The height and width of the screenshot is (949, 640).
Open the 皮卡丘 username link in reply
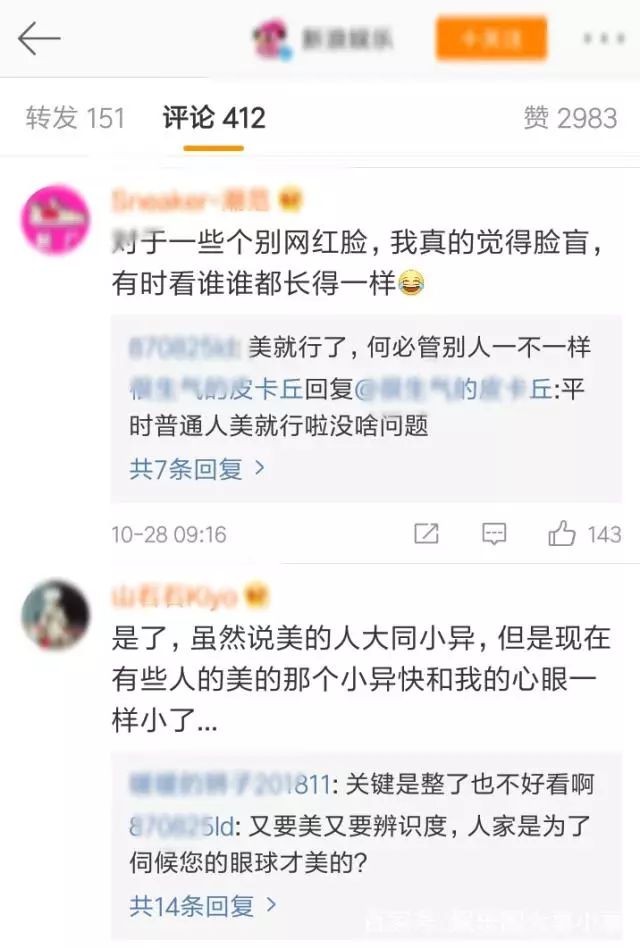216,389
